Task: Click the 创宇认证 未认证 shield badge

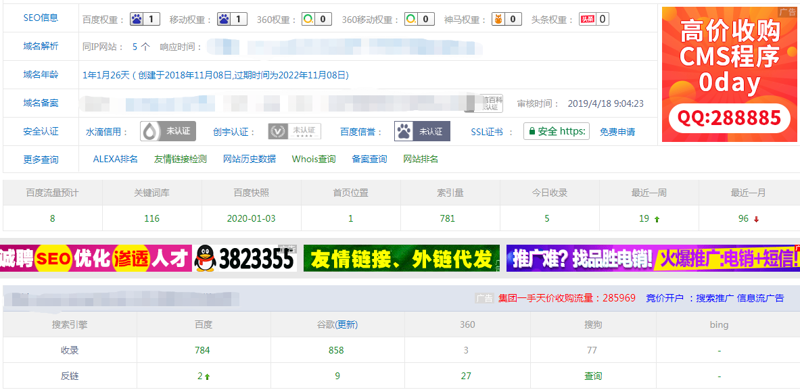Action: pos(295,131)
